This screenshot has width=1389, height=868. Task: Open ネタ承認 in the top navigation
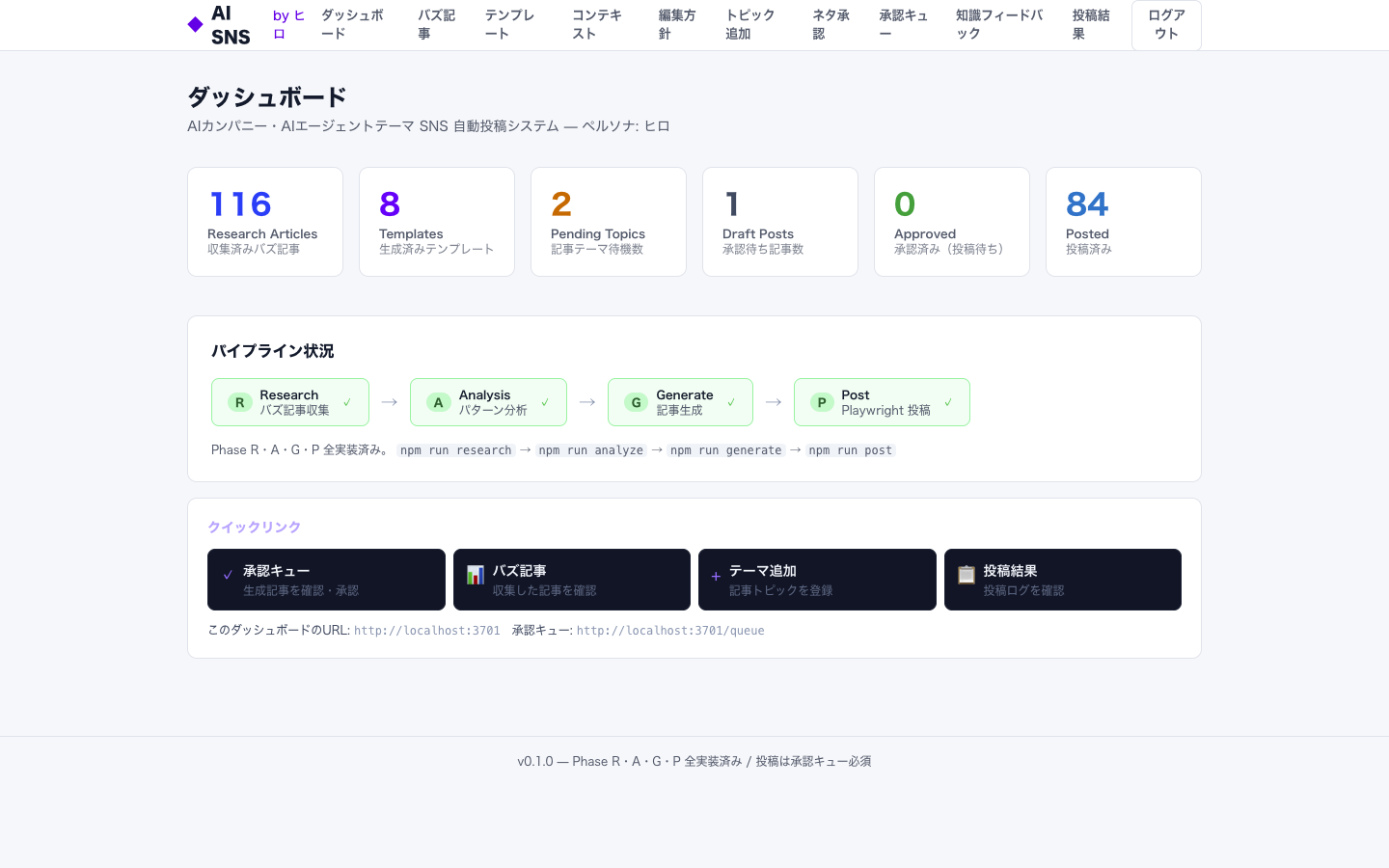point(831,24)
